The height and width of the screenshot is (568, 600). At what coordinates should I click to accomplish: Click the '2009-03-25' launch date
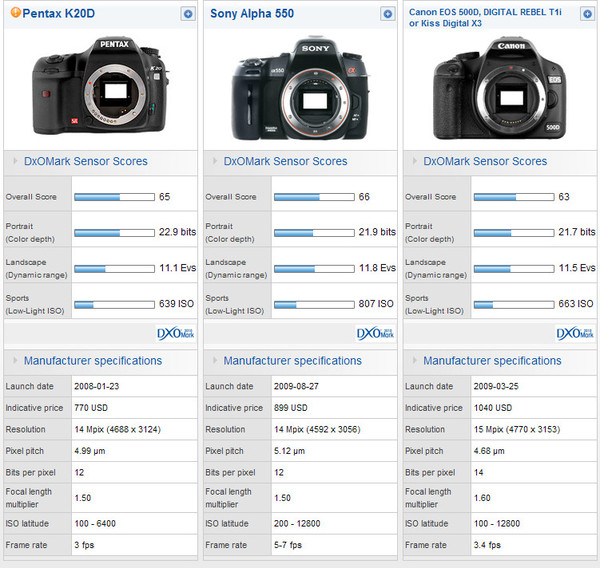496,386
